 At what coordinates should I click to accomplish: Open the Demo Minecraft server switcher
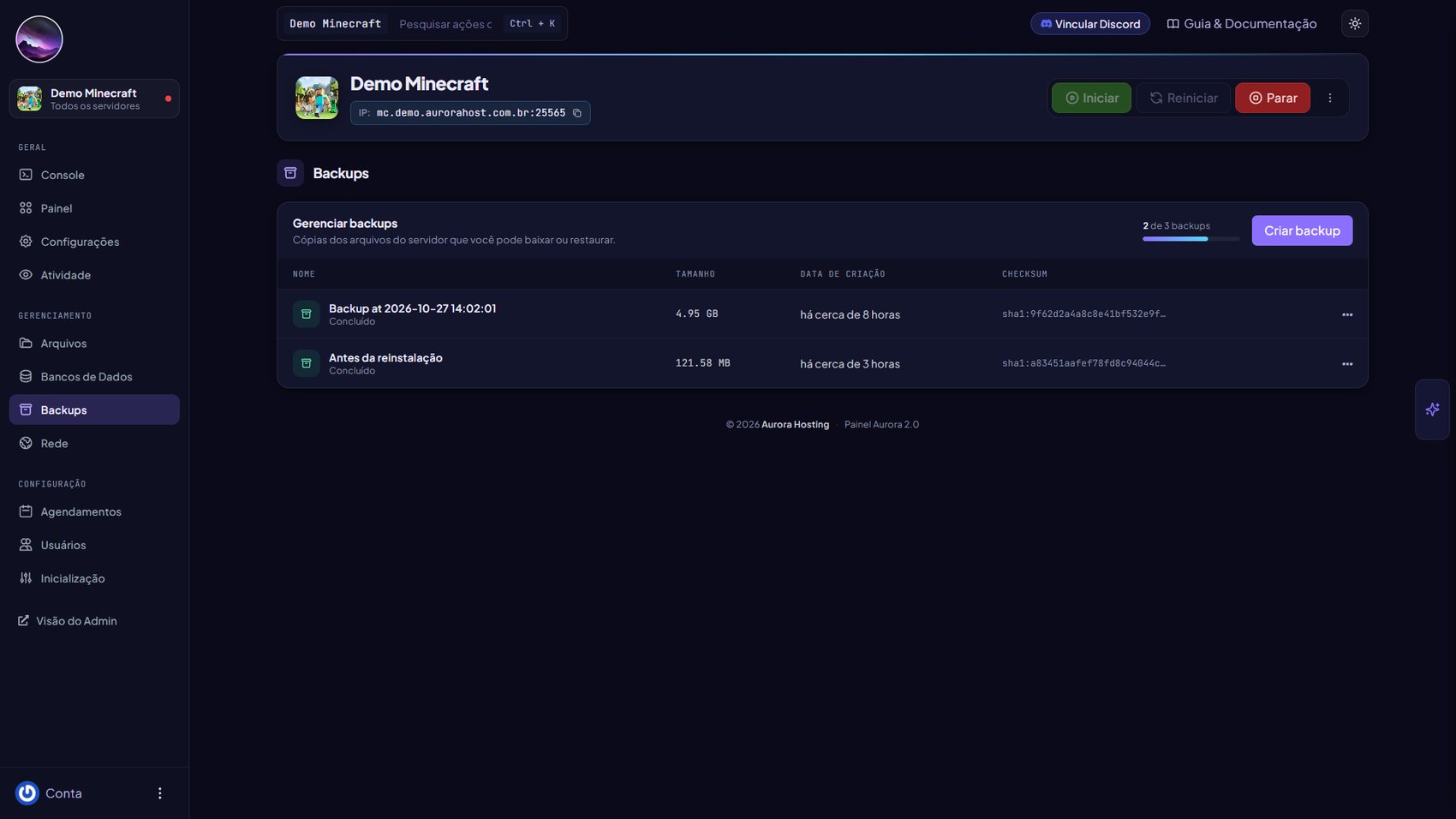click(x=94, y=99)
